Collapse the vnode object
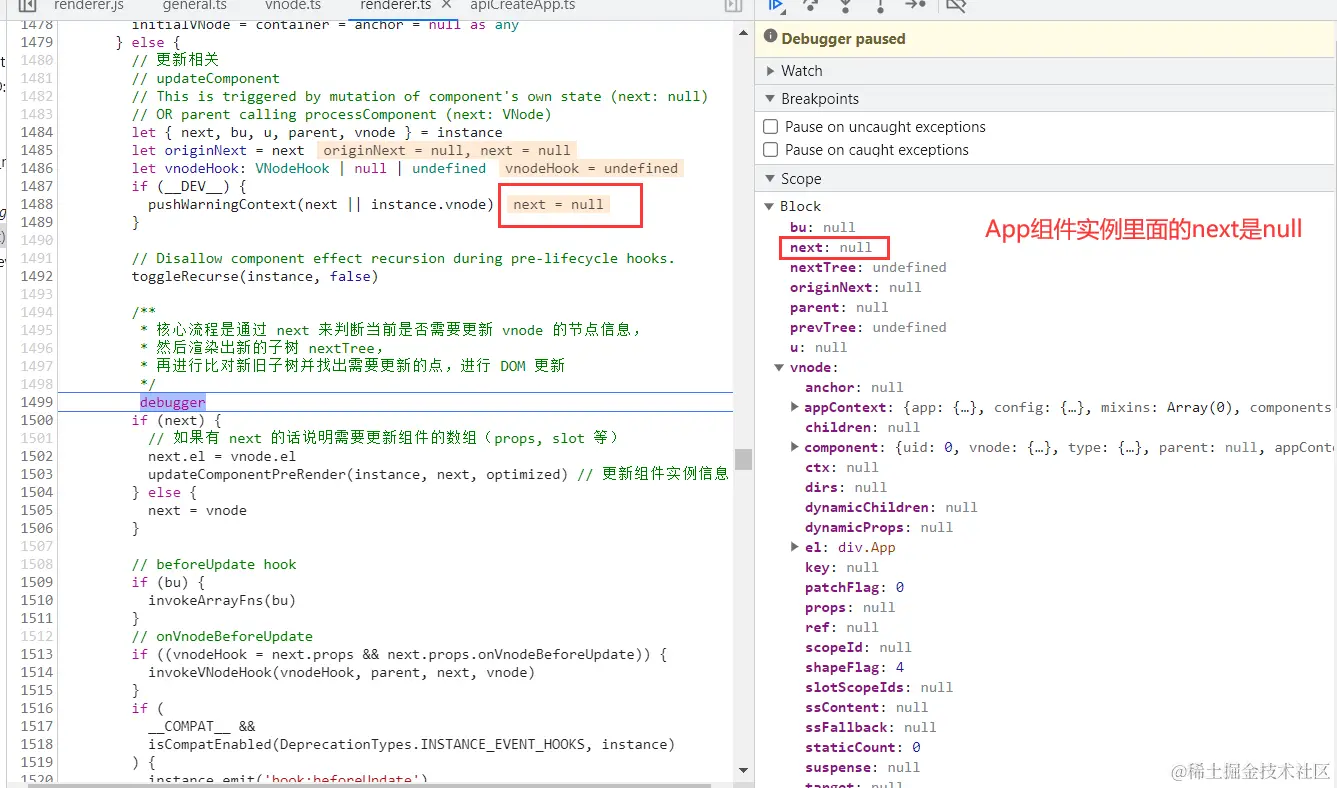Screen dimensions: 1337x788 tap(780, 367)
